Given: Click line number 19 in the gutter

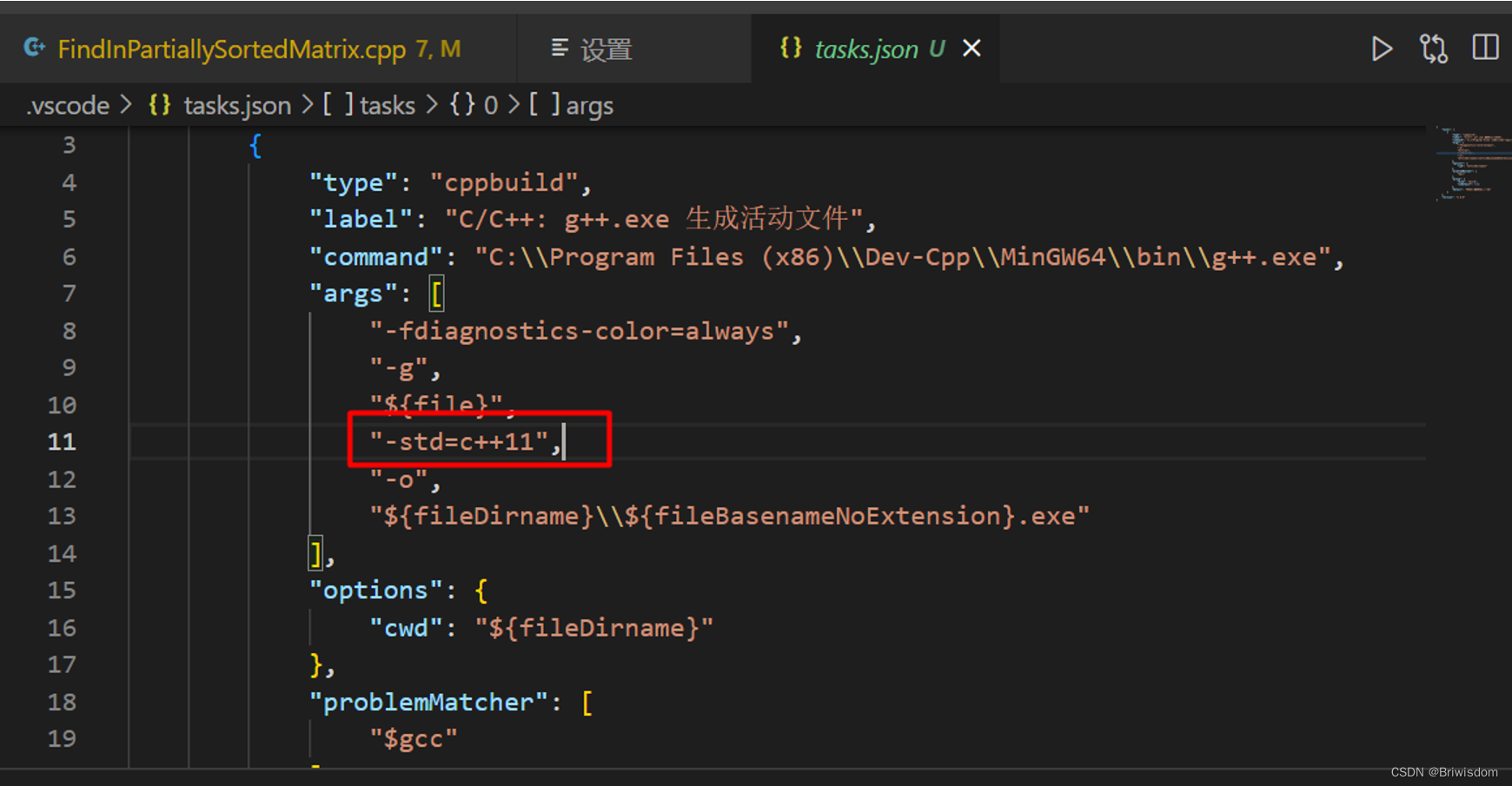Looking at the screenshot, I should pyautogui.click(x=62, y=737).
